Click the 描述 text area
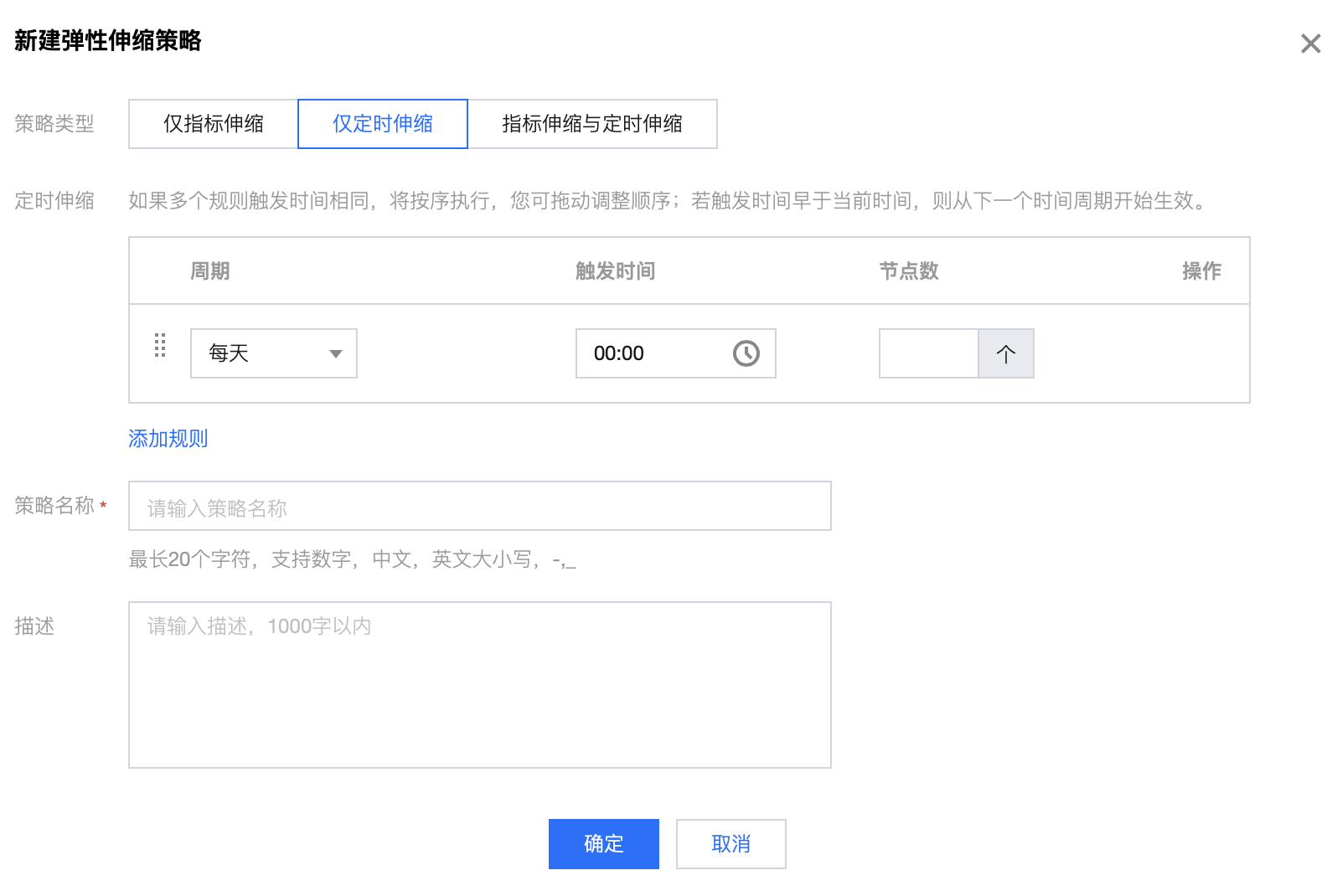Viewport: 1337px width, 896px height. [480, 685]
